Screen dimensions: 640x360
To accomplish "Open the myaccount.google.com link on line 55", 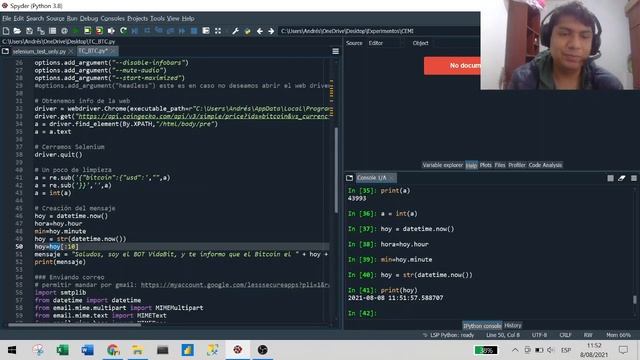I will click(x=235, y=285).
